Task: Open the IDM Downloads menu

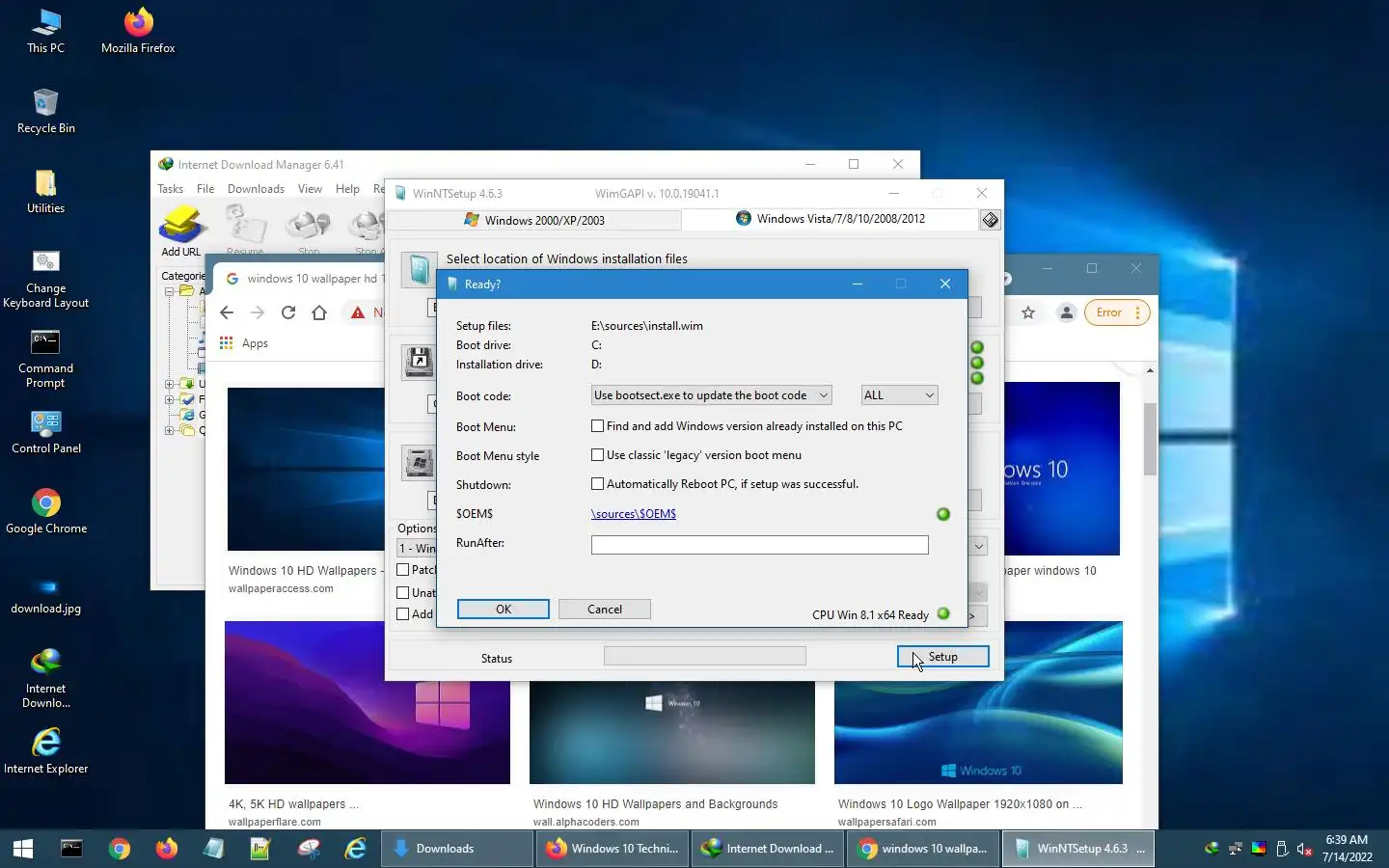Action: 256,189
